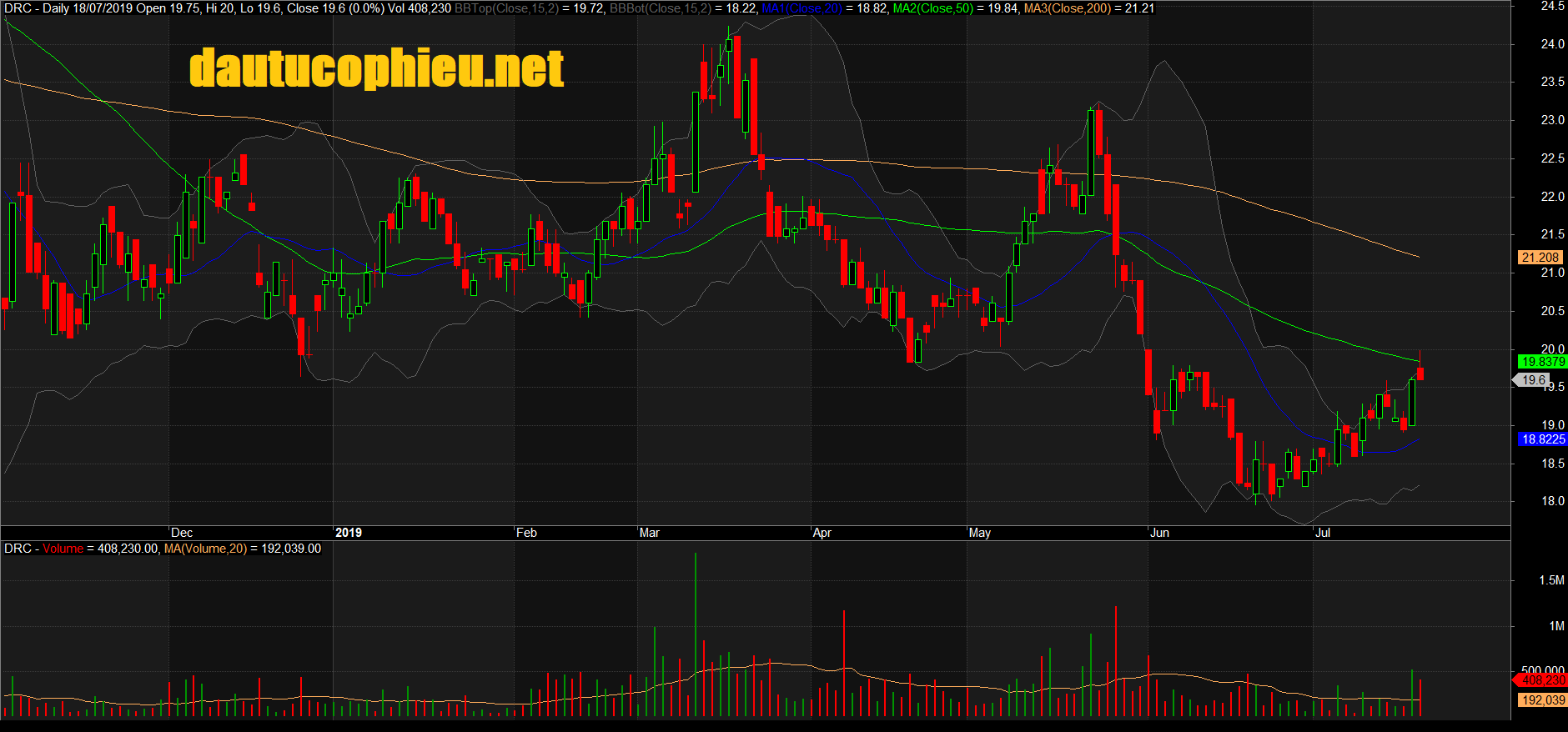Click the tallest green volume bar in March

tap(696, 634)
